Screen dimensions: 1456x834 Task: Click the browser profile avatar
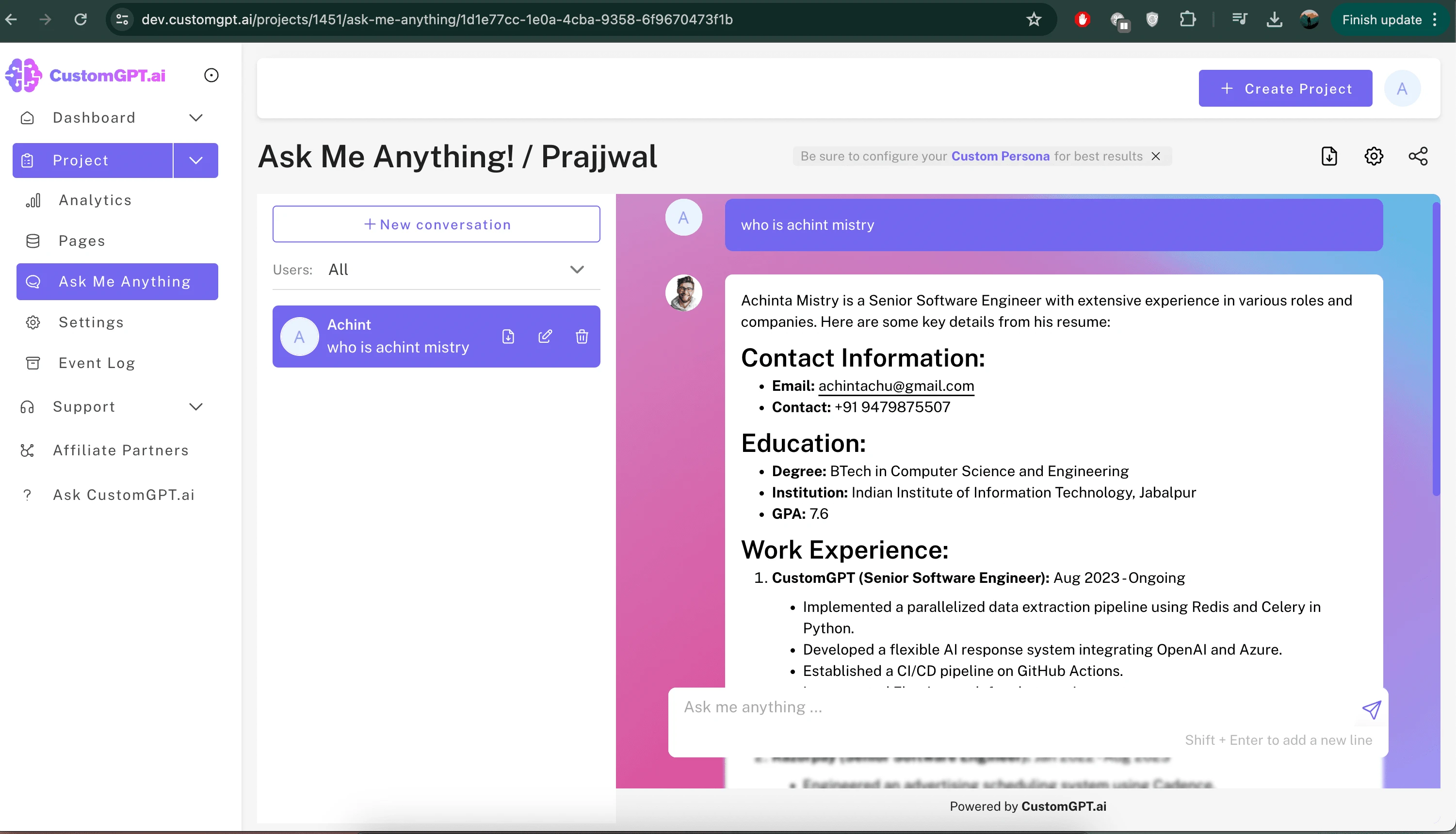(1310, 19)
